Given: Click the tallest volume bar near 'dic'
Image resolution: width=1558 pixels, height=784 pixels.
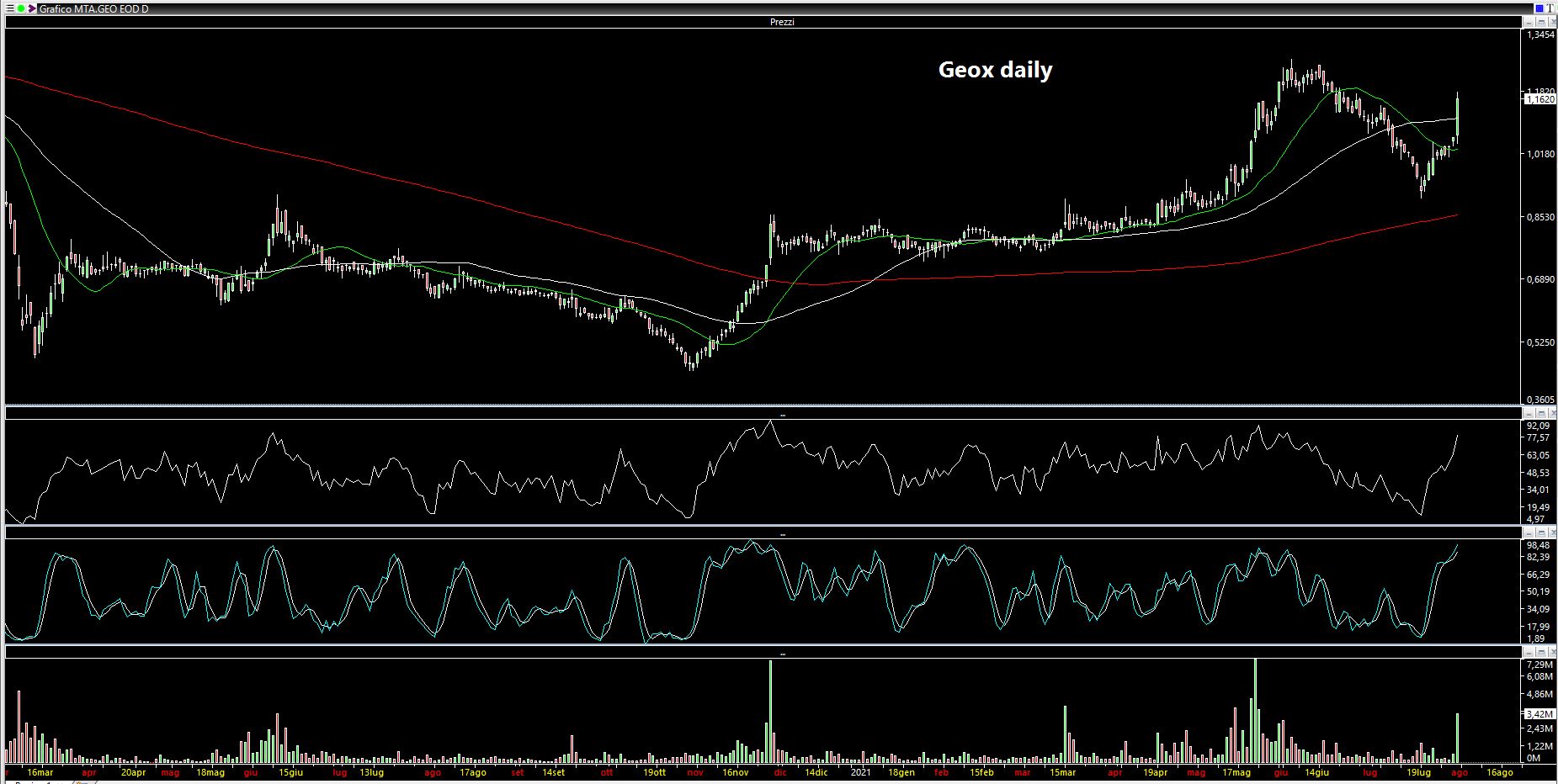Looking at the screenshot, I should tap(769, 711).
